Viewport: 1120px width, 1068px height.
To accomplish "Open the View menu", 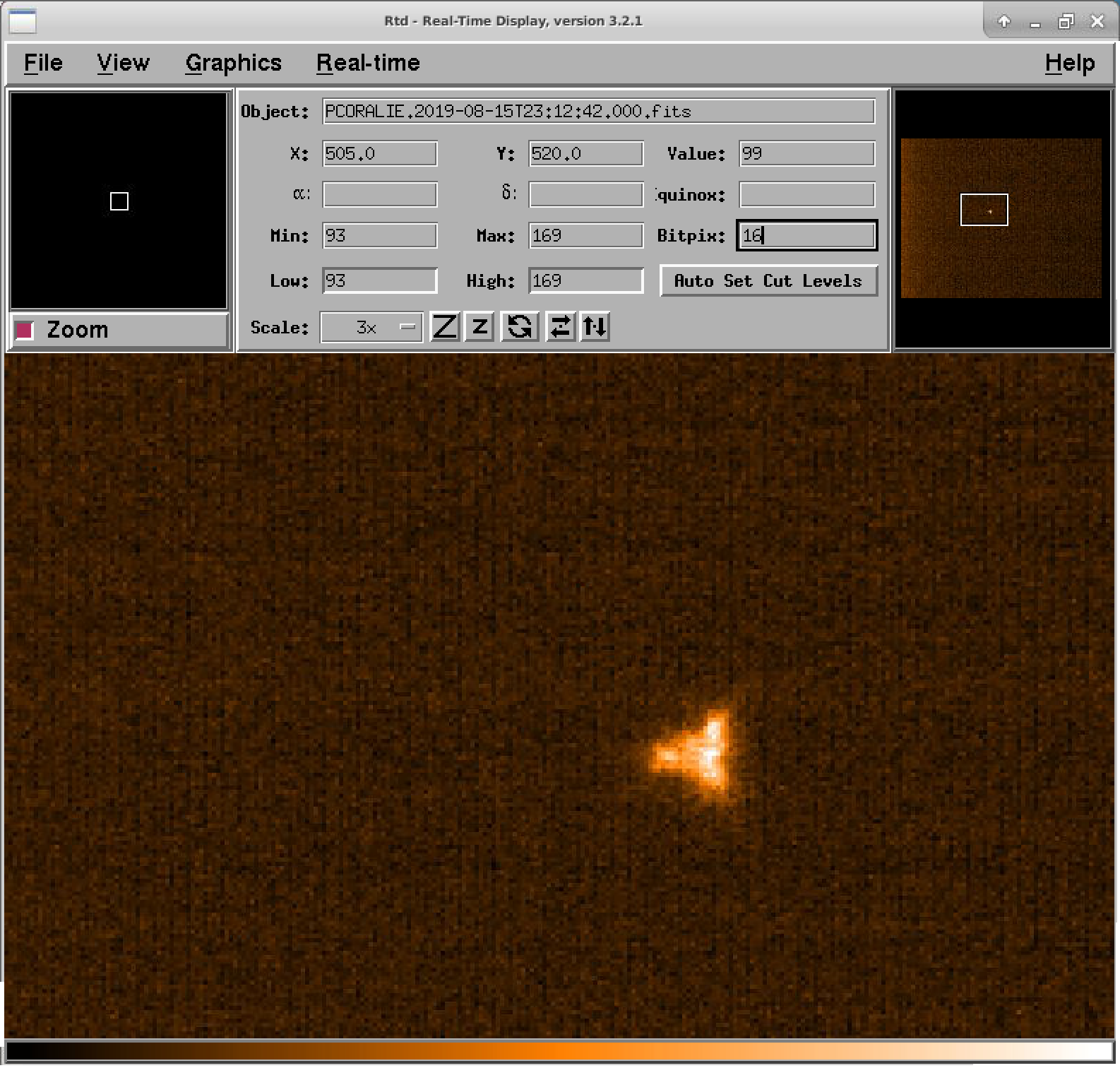I will [123, 63].
